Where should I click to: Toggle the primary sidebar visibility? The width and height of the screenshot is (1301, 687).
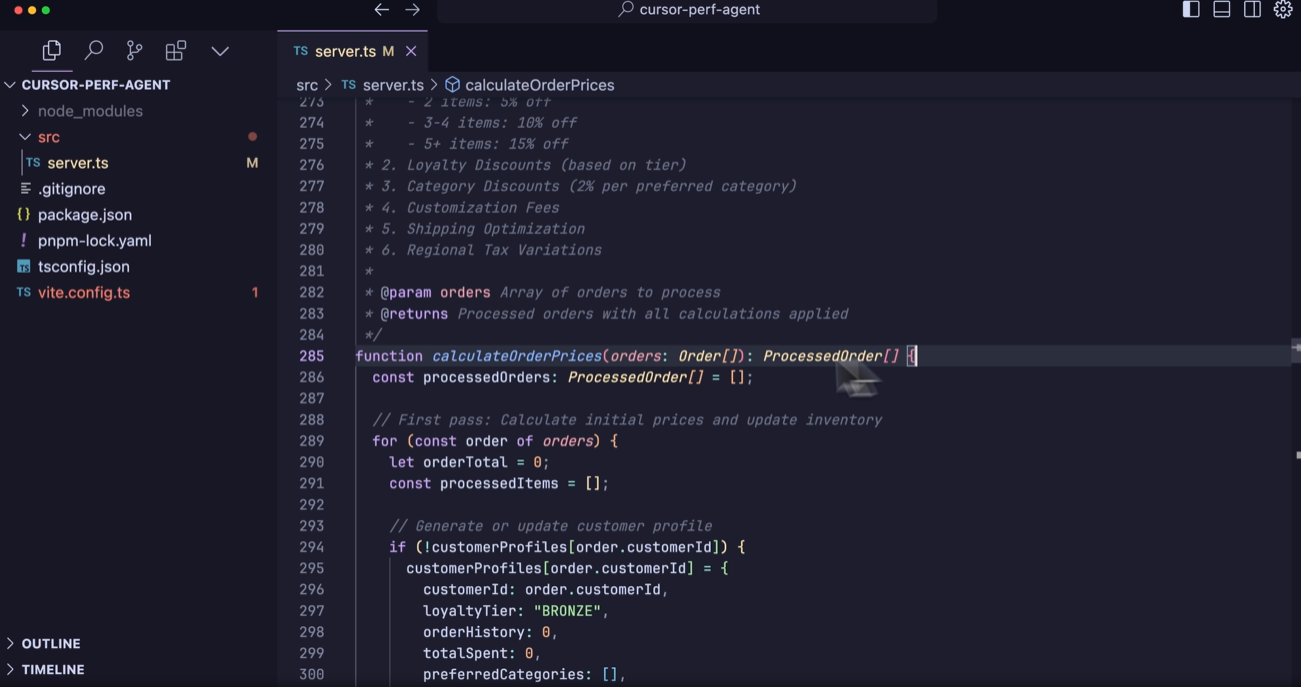pyautogui.click(x=1190, y=9)
